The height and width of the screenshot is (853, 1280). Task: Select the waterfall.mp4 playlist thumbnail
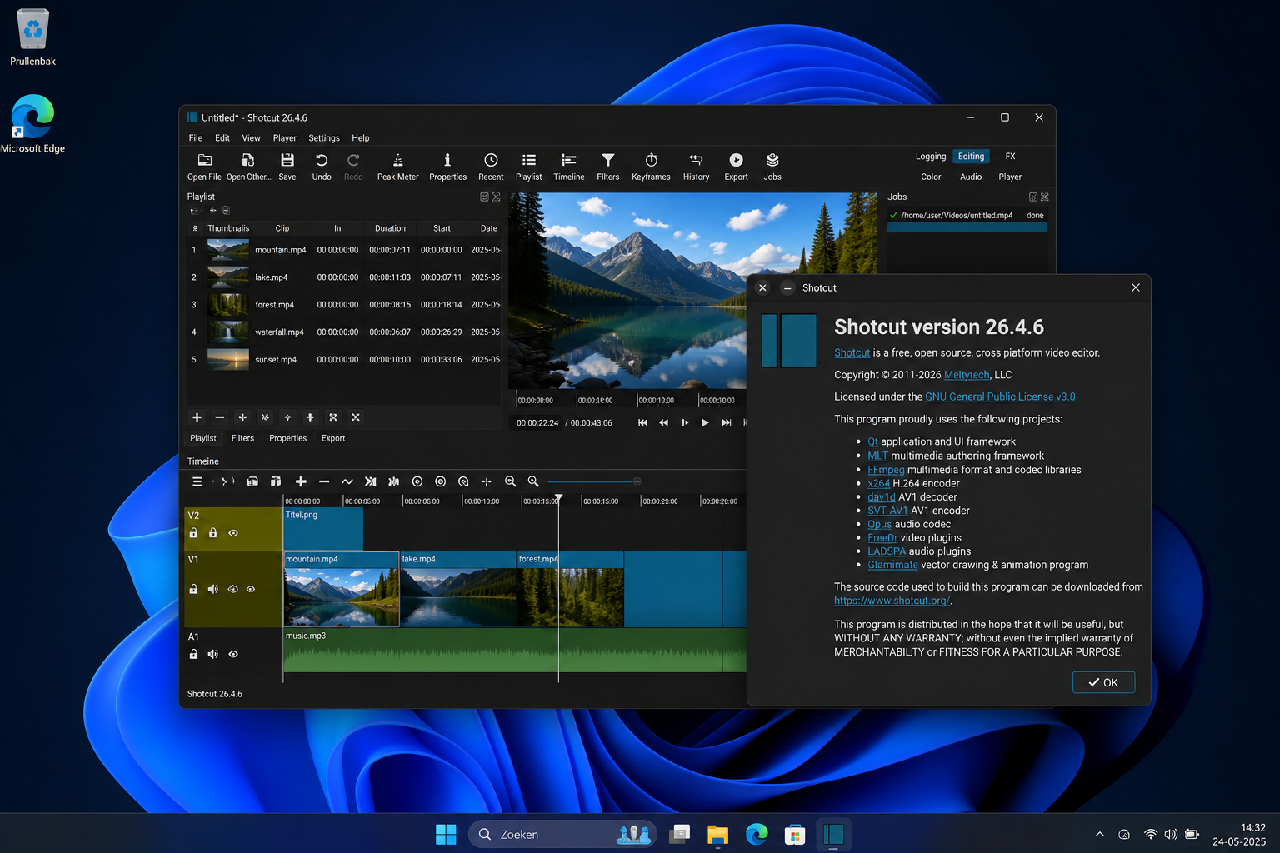[x=228, y=331]
